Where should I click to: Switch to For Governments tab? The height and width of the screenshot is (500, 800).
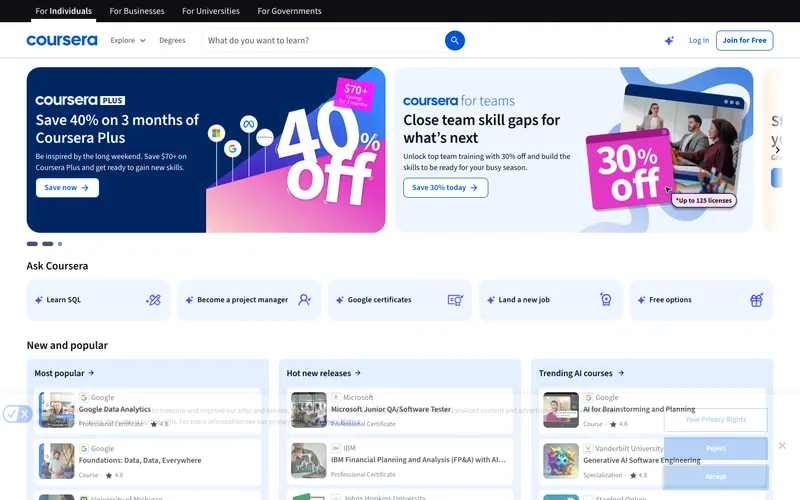289,11
